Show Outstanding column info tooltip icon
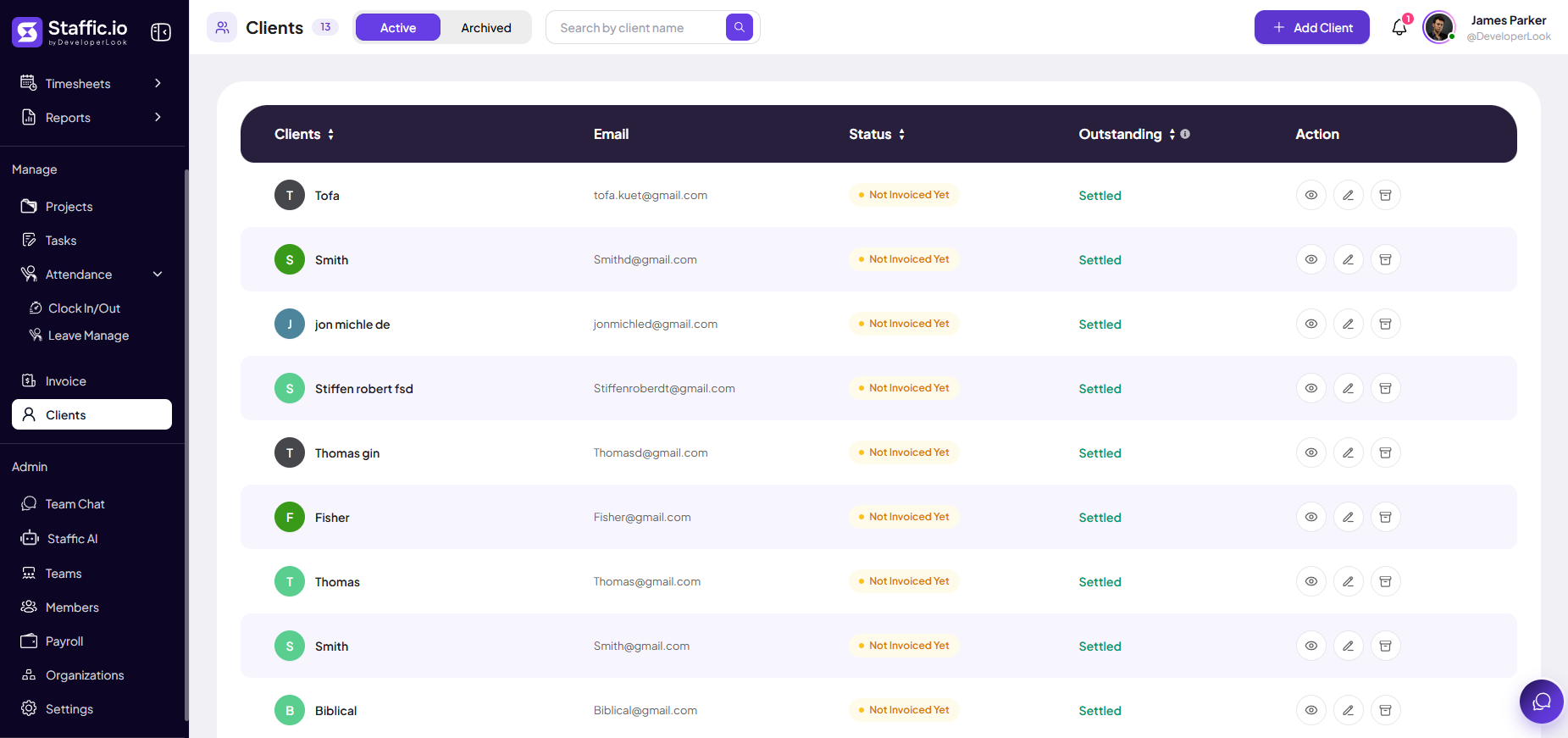 tap(1185, 134)
